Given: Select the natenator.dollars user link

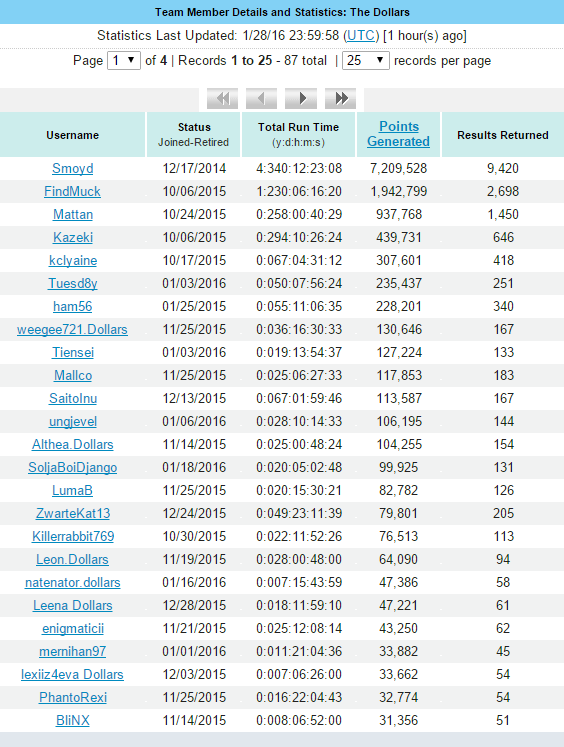Looking at the screenshot, I should coord(72,583).
